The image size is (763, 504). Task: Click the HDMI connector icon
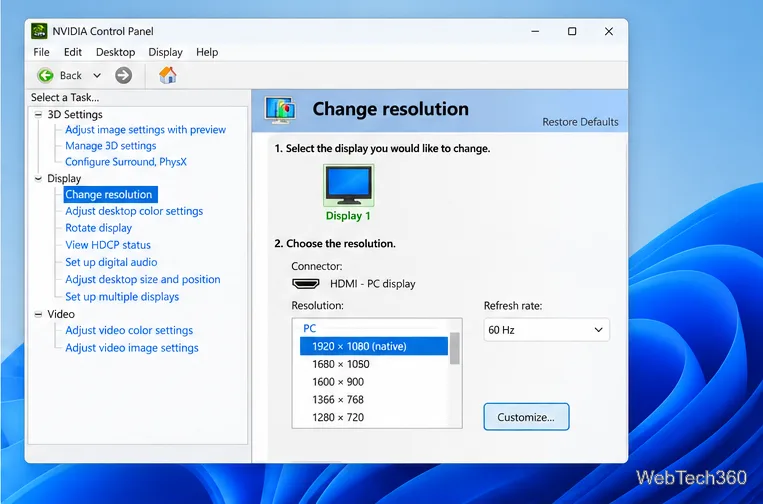point(306,283)
